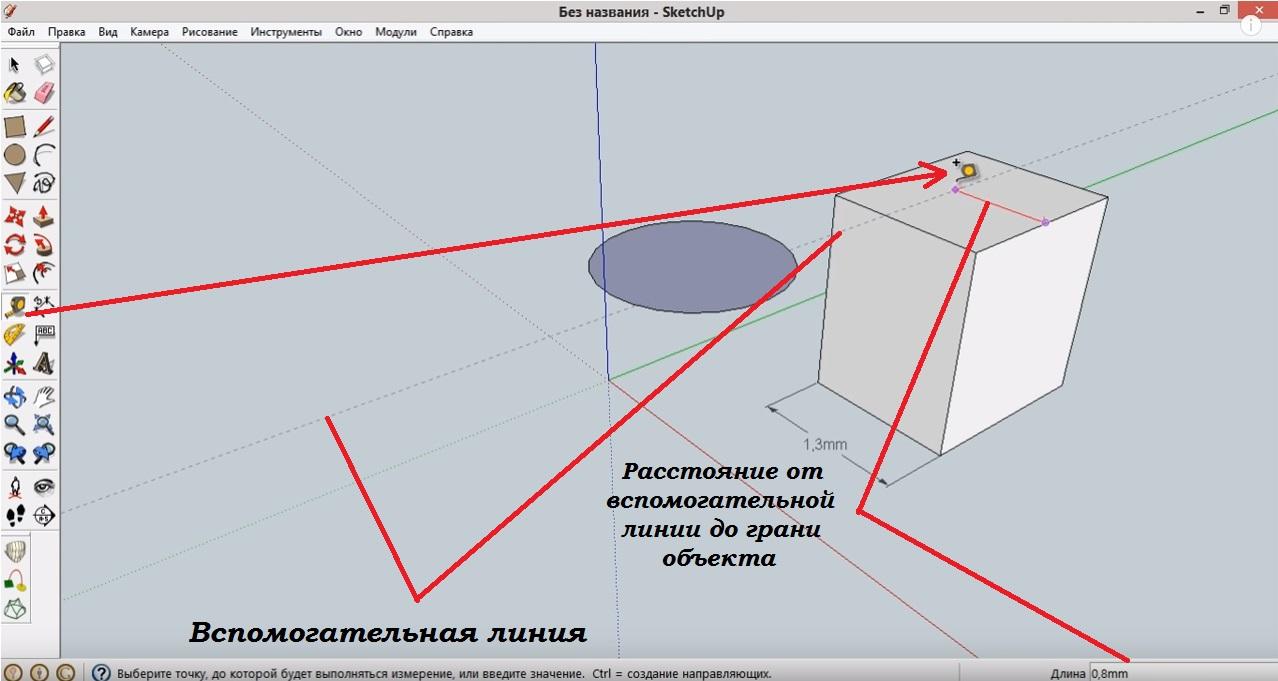
Task: Open the Справка menu
Action: click(x=451, y=32)
